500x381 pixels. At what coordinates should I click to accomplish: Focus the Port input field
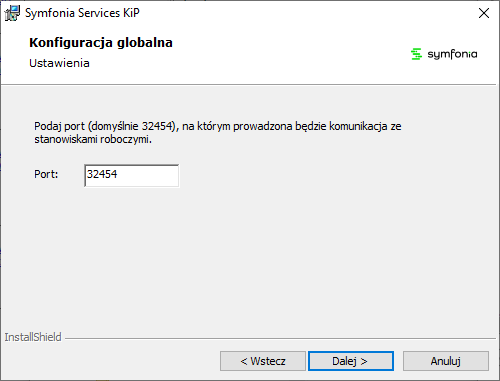(x=132, y=175)
